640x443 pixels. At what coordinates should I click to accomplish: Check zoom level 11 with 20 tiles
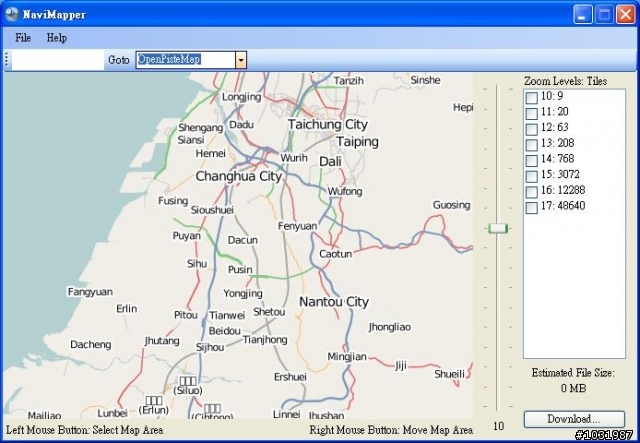[531, 113]
